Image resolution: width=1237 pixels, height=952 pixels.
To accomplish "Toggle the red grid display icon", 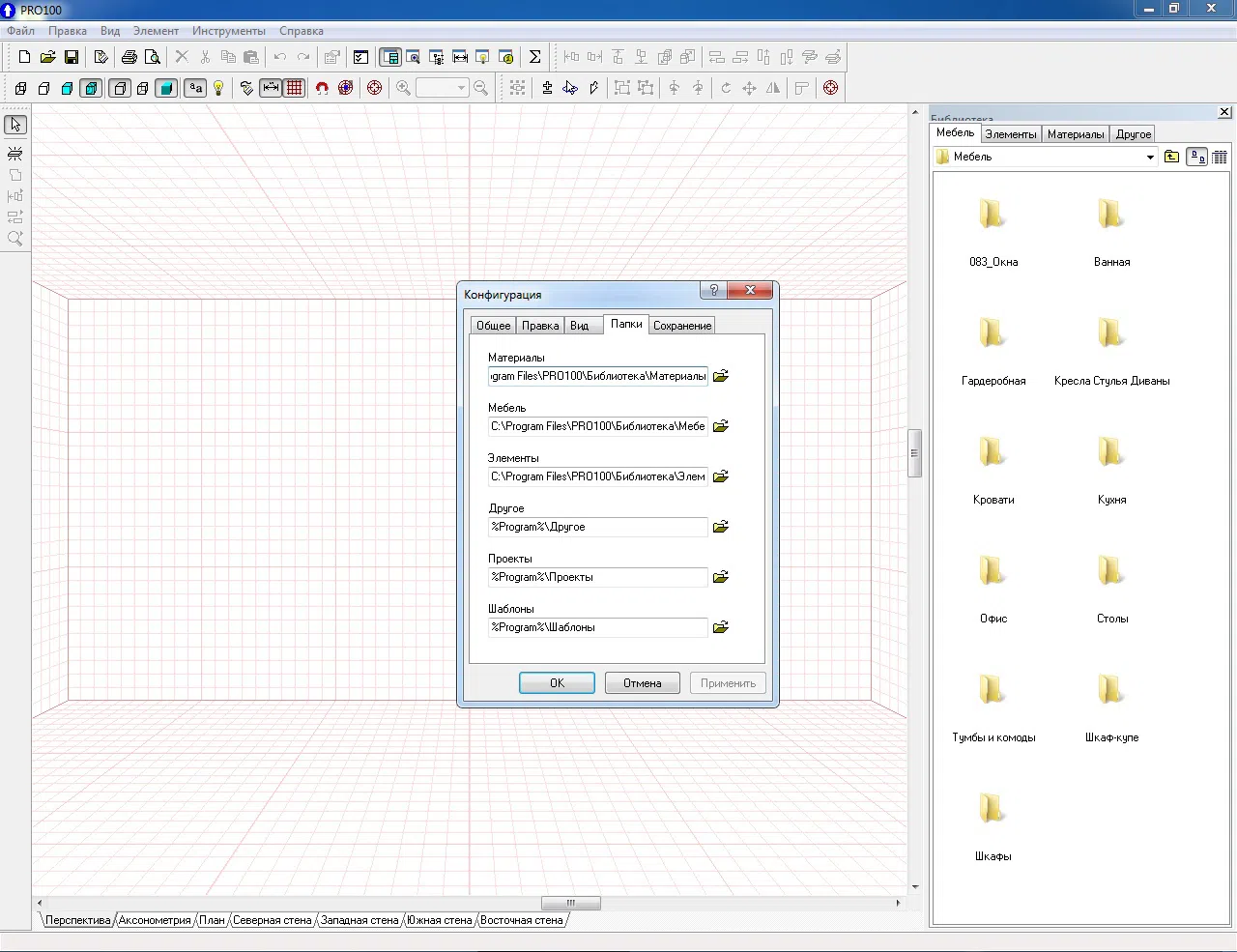I will point(295,88).
